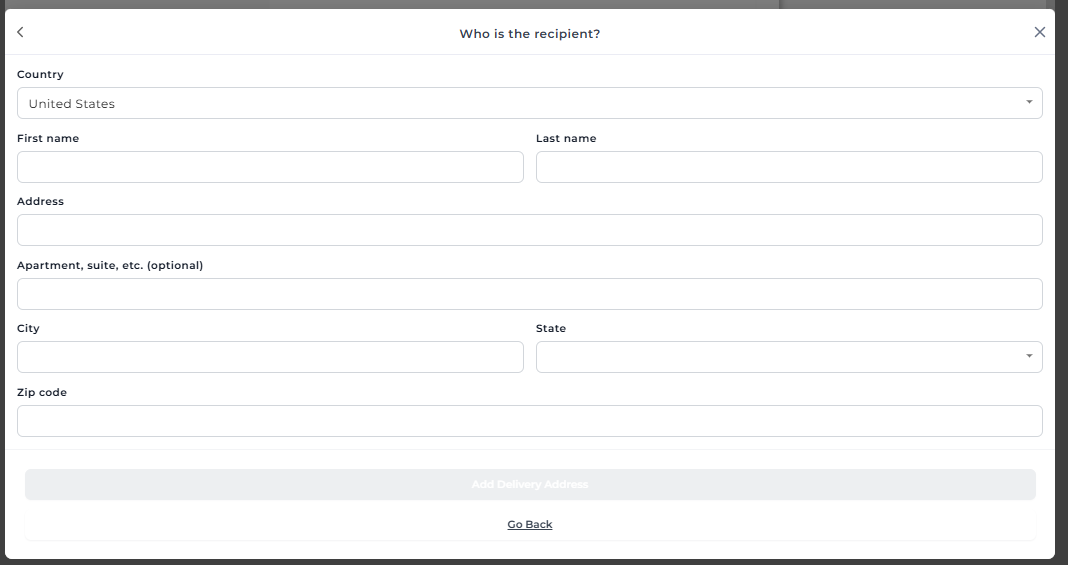Focus the First name input field
1068x565 pixels.
[x=270, y=167]
